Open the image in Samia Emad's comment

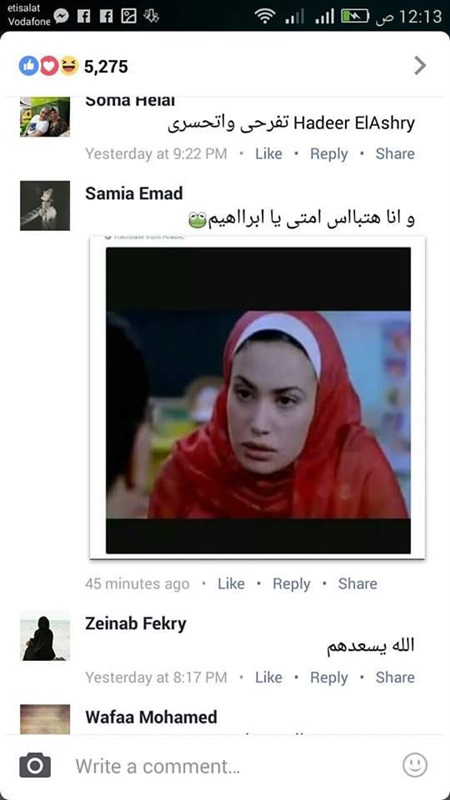tap(258, 399)
